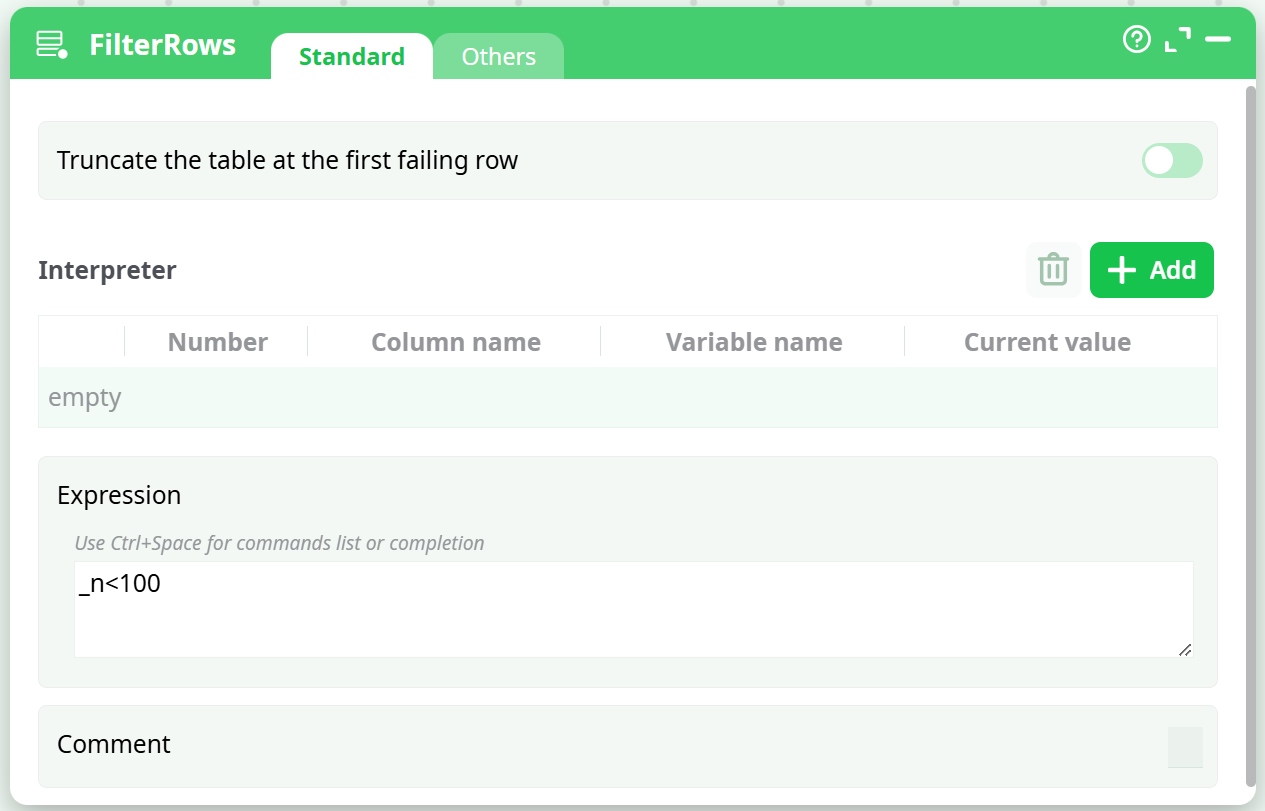Switch to the Others tab
Image resolution: width=1265 pixels, height=811 pixels.
pyautogui.click(x=498, y=57)
